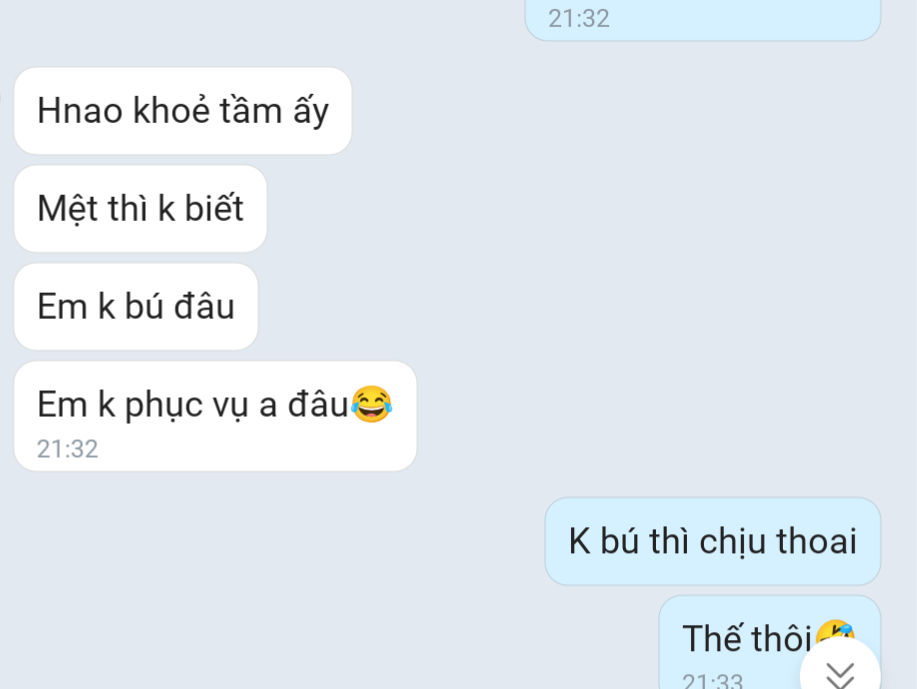Click the word 'Thế' in last sent bubble
Viewport: 917px width, 689px height.
click(712, 638)
